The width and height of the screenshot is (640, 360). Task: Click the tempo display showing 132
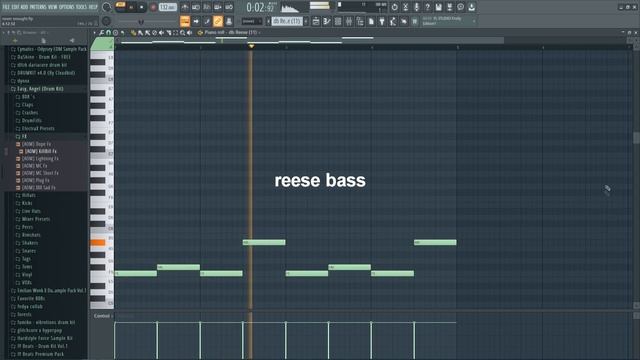coord(168,7)
